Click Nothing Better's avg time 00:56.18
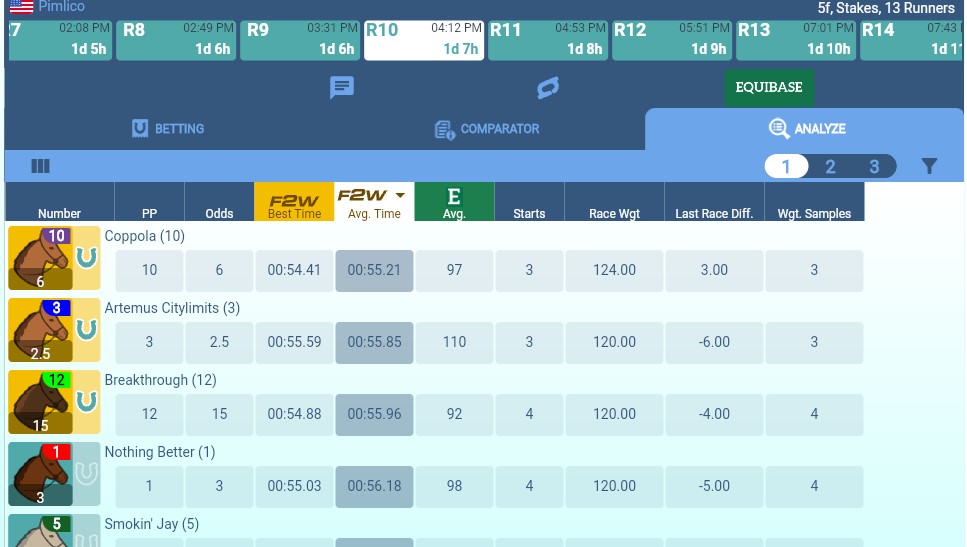 click(x=374, y=487)
